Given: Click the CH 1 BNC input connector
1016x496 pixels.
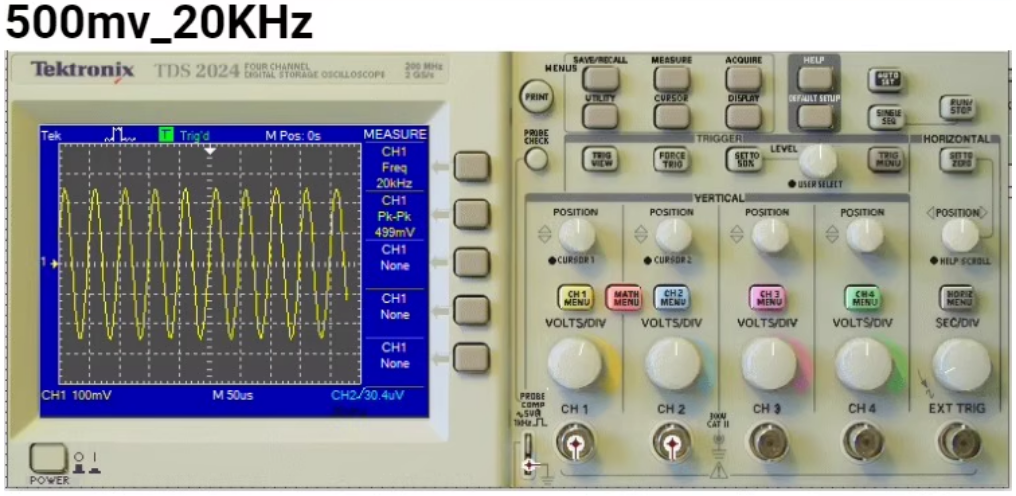Looking at the screenshot, I should point(575,441).
